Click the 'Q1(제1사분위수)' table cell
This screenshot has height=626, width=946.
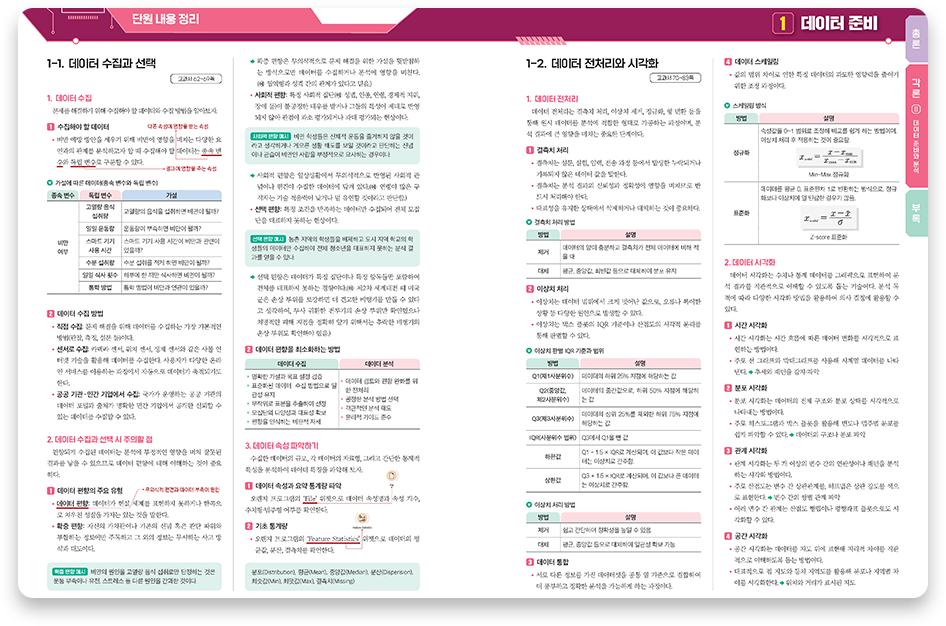(552, 376)
